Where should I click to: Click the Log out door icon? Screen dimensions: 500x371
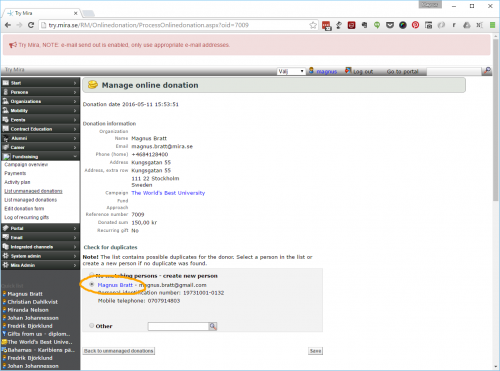(x=348, y=71)
